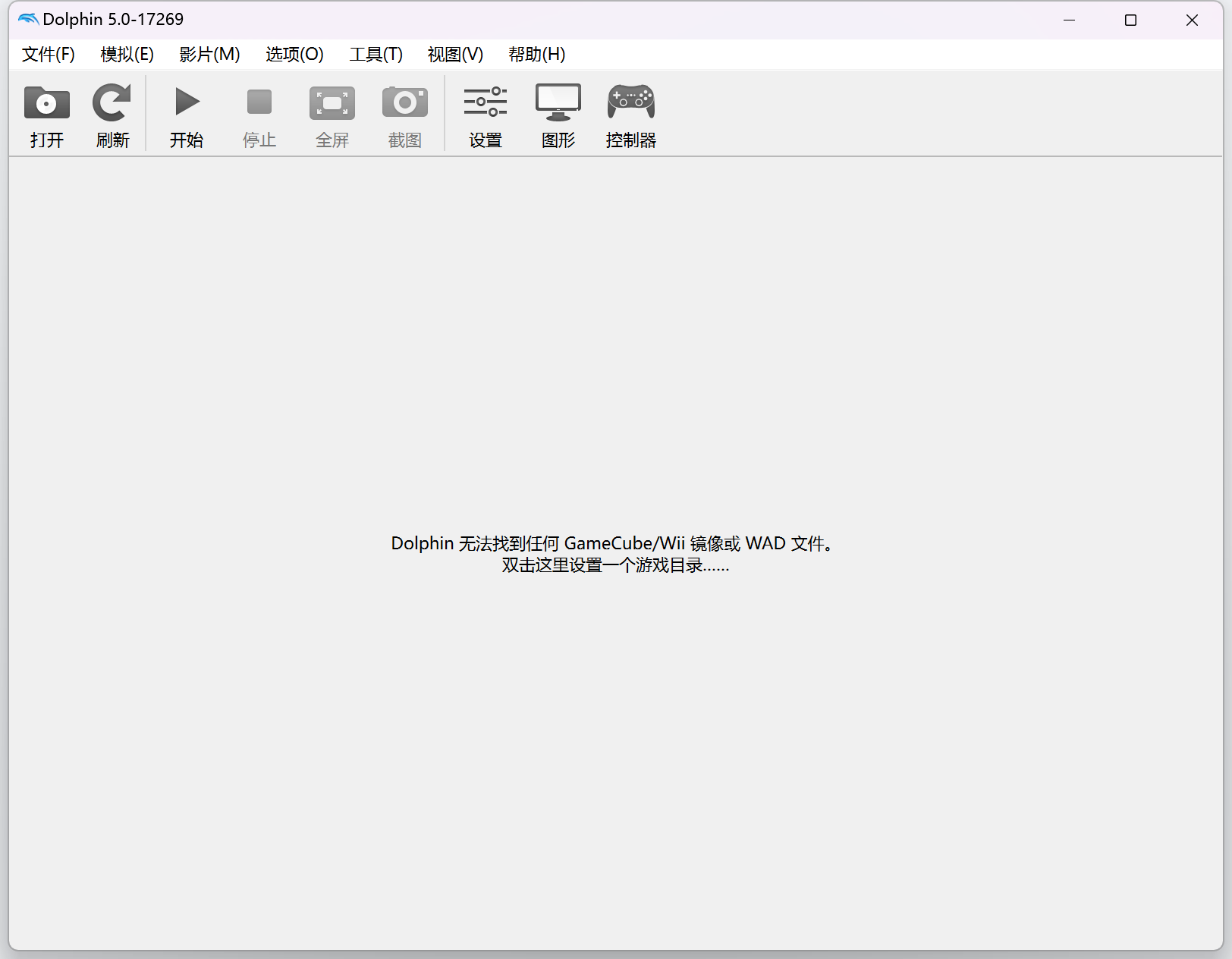Viewport: 1232px width, 959px height.
Task: Open the 选项(O) menu
Action: point(295,55)
